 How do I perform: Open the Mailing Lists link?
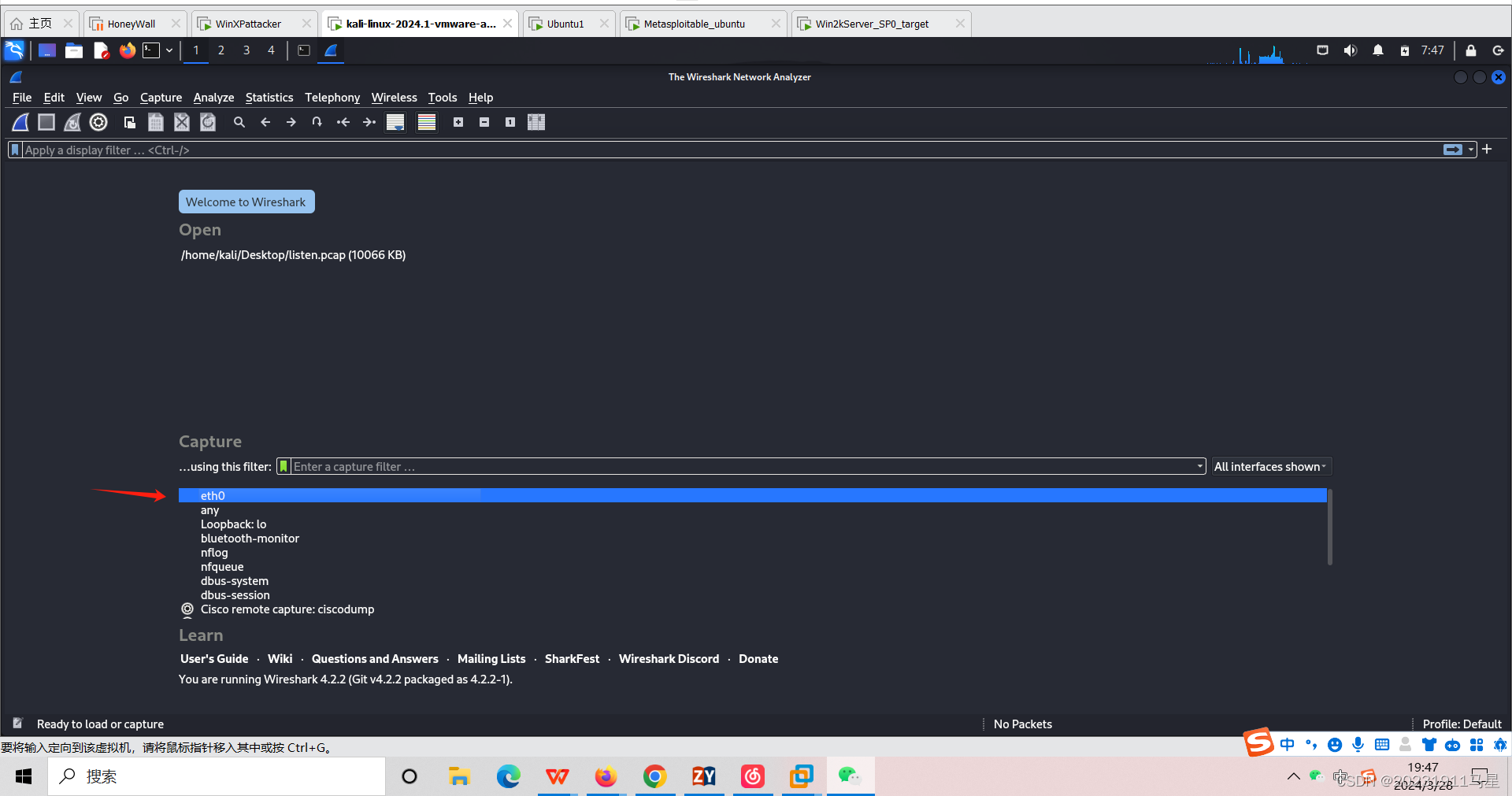click(491, 659)
